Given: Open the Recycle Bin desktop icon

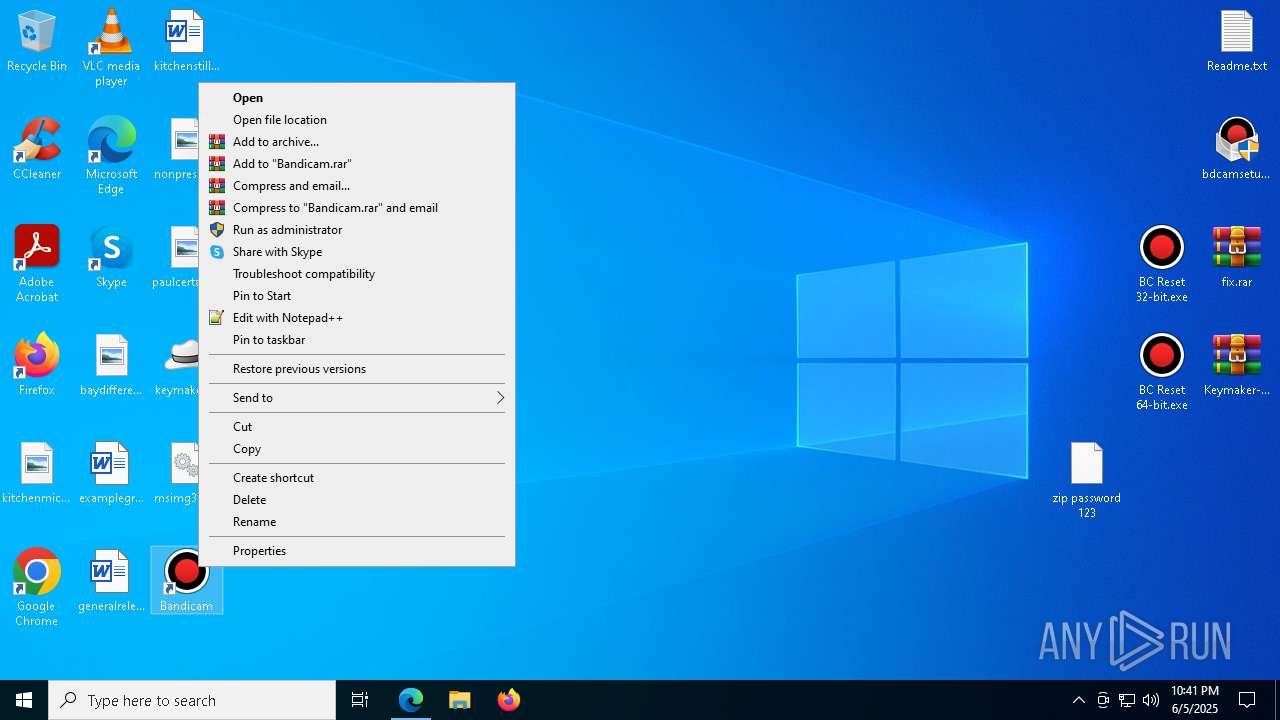Looking at the screenshot, I should [37, 42].
